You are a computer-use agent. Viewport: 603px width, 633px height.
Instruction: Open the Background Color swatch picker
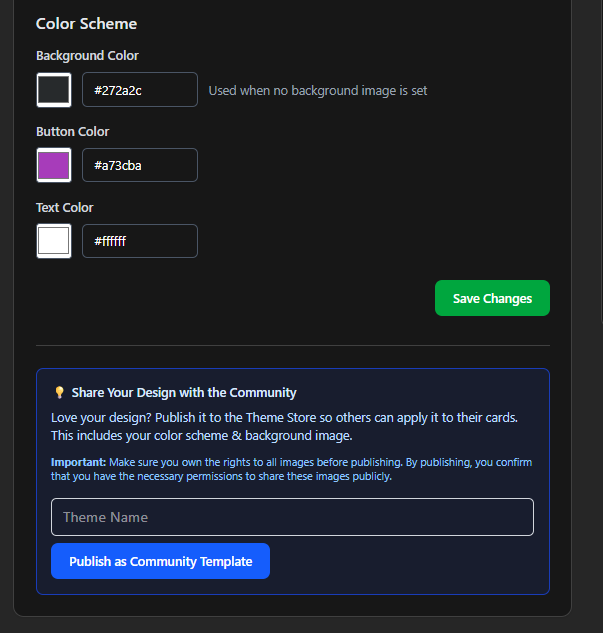coord(54,90)
